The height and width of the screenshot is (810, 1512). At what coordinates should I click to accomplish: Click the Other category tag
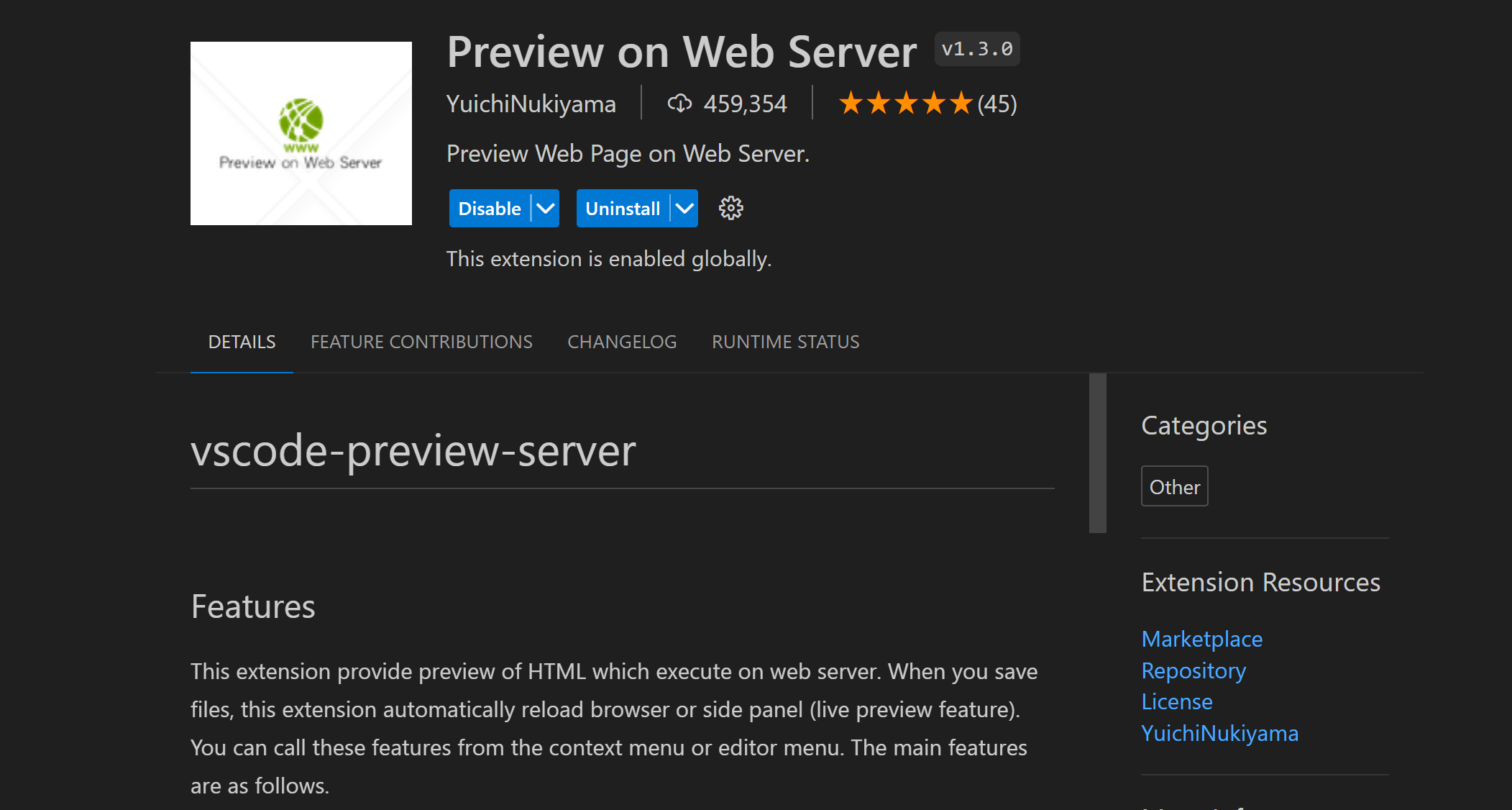click(1174, 487)
